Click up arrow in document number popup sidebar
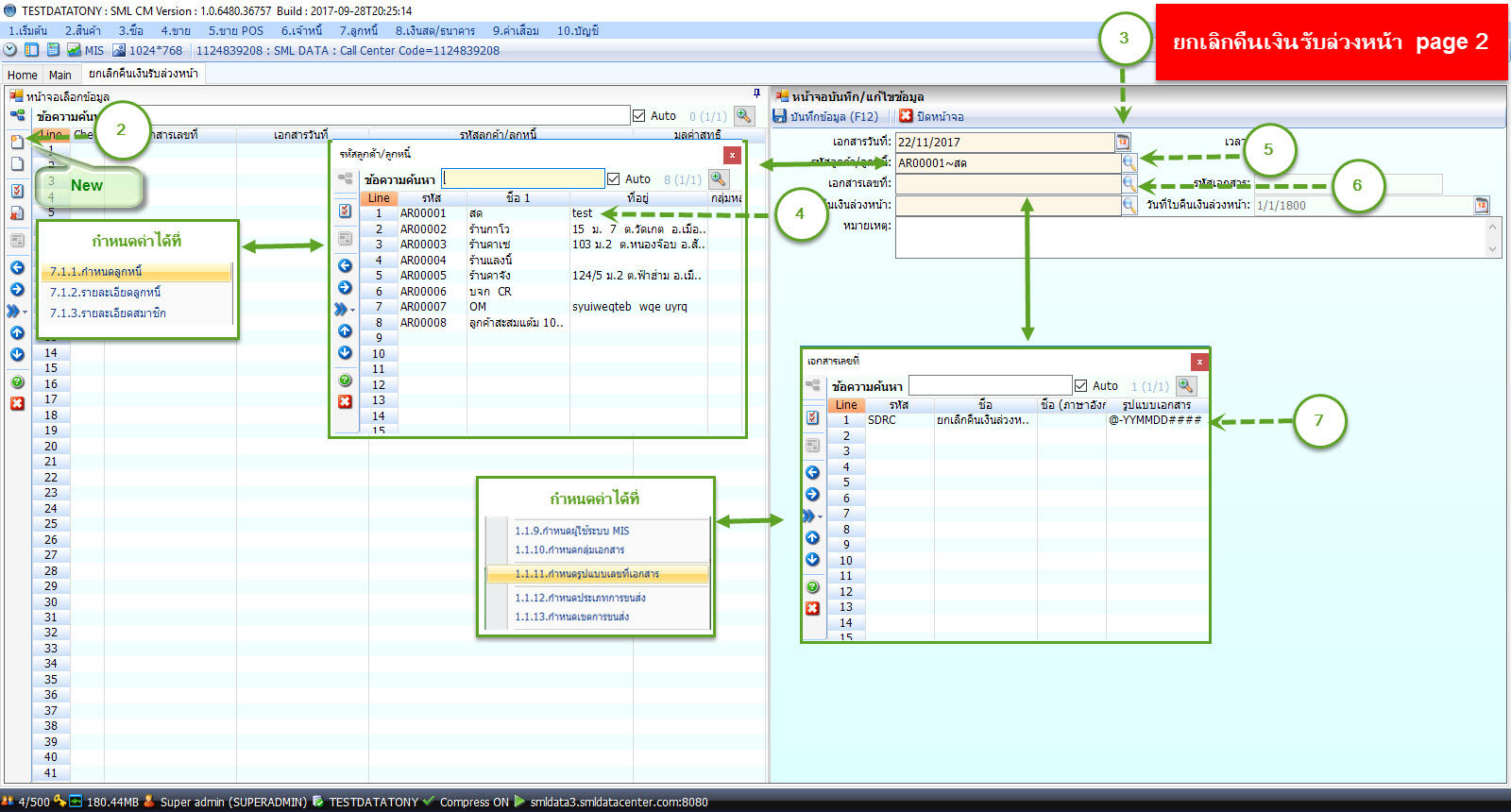This screenshot has width=1511, height=812. [812, 537]
